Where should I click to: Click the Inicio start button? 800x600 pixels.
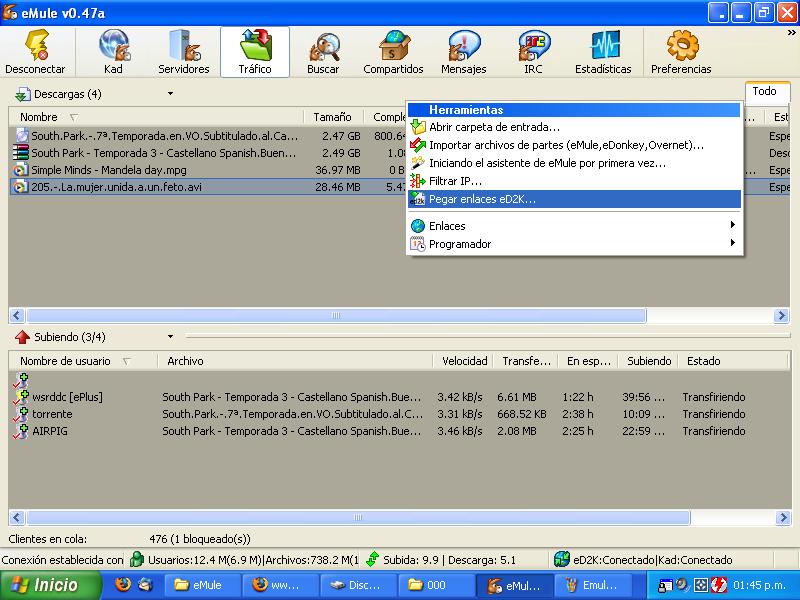coord(51,585)
